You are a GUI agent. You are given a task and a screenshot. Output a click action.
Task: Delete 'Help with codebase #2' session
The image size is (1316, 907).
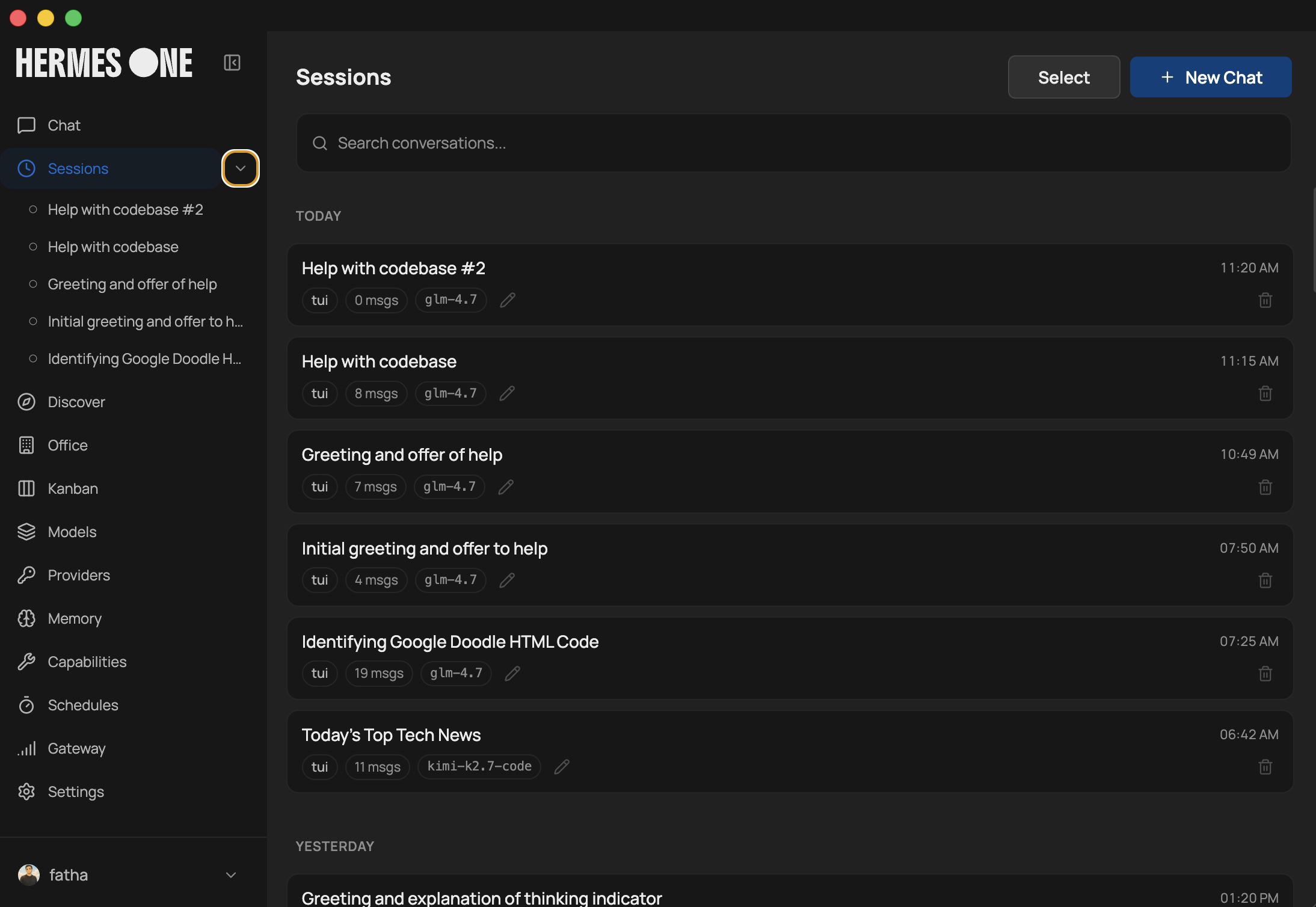tap(1265, 300)
